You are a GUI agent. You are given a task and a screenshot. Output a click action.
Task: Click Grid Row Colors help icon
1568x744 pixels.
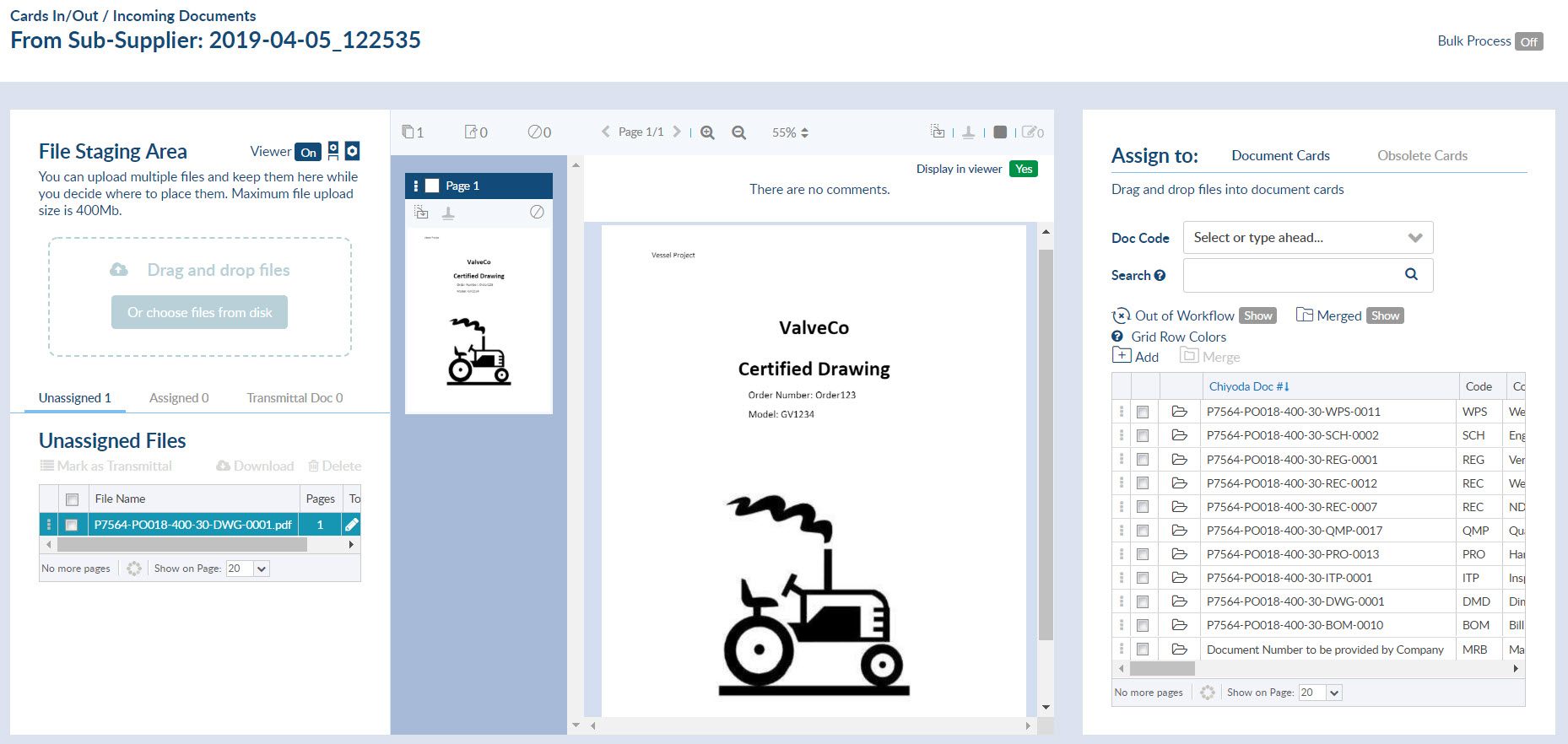tap(1117, 336)
